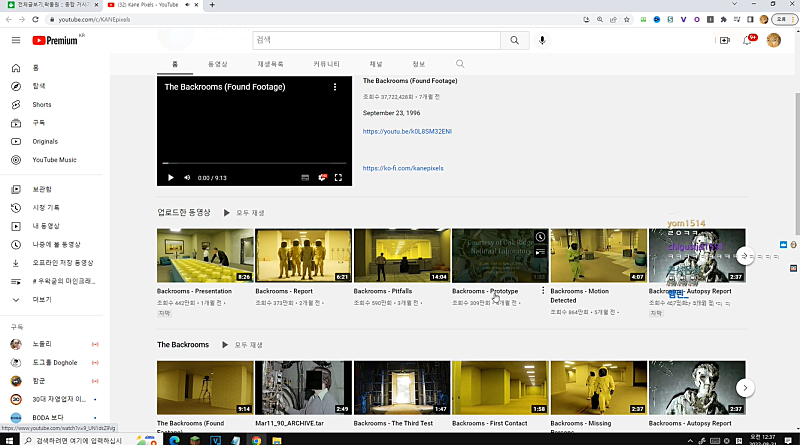Click the search magnifier button
The image size is (800, 445).
(x=514, y=40)
